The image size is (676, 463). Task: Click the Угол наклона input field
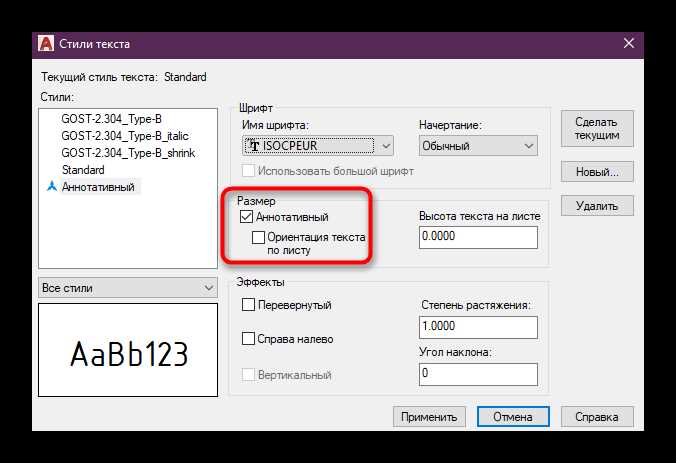click(478, 374)
